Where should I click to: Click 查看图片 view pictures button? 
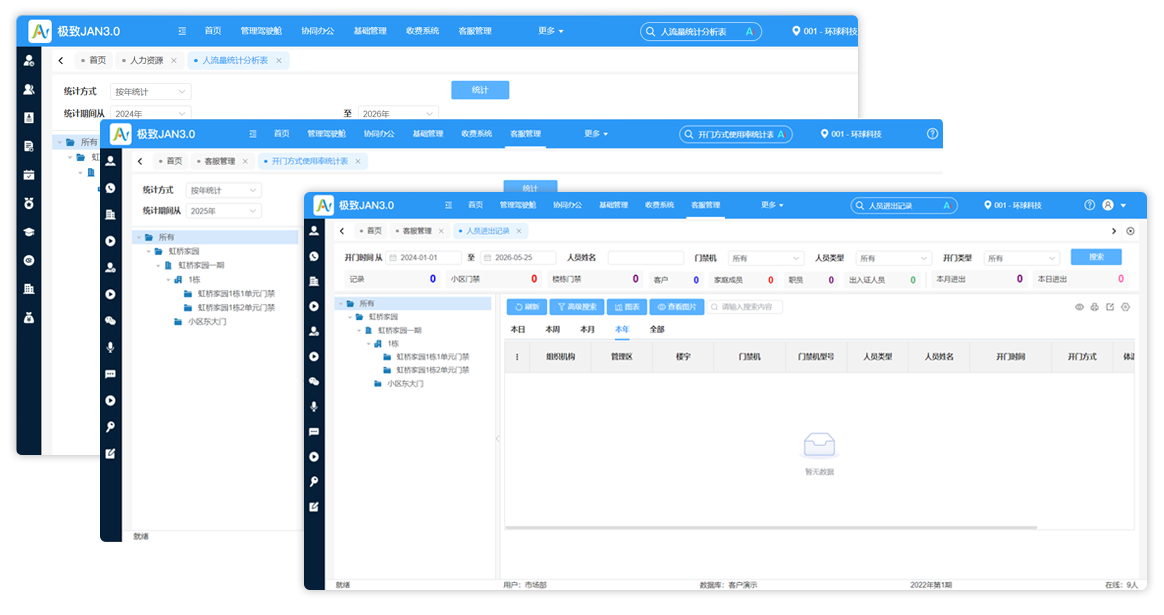click(x=676, y=307)
